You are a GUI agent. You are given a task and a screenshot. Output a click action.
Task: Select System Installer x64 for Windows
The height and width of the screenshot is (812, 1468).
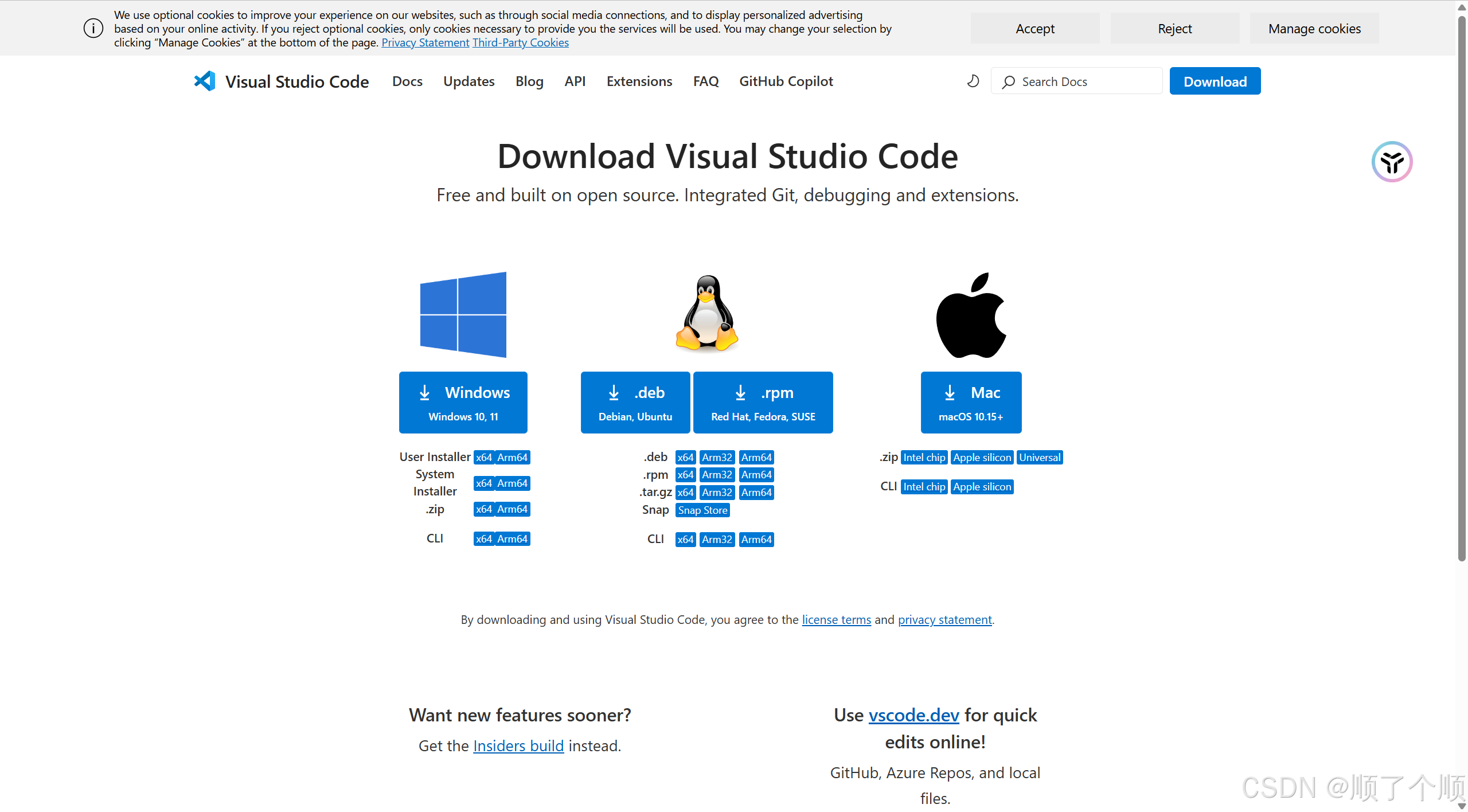(484, 483)
